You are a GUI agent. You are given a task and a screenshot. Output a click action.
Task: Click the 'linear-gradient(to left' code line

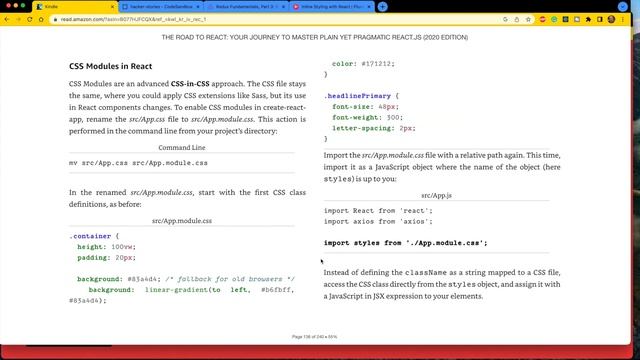[x=191, y=290]
